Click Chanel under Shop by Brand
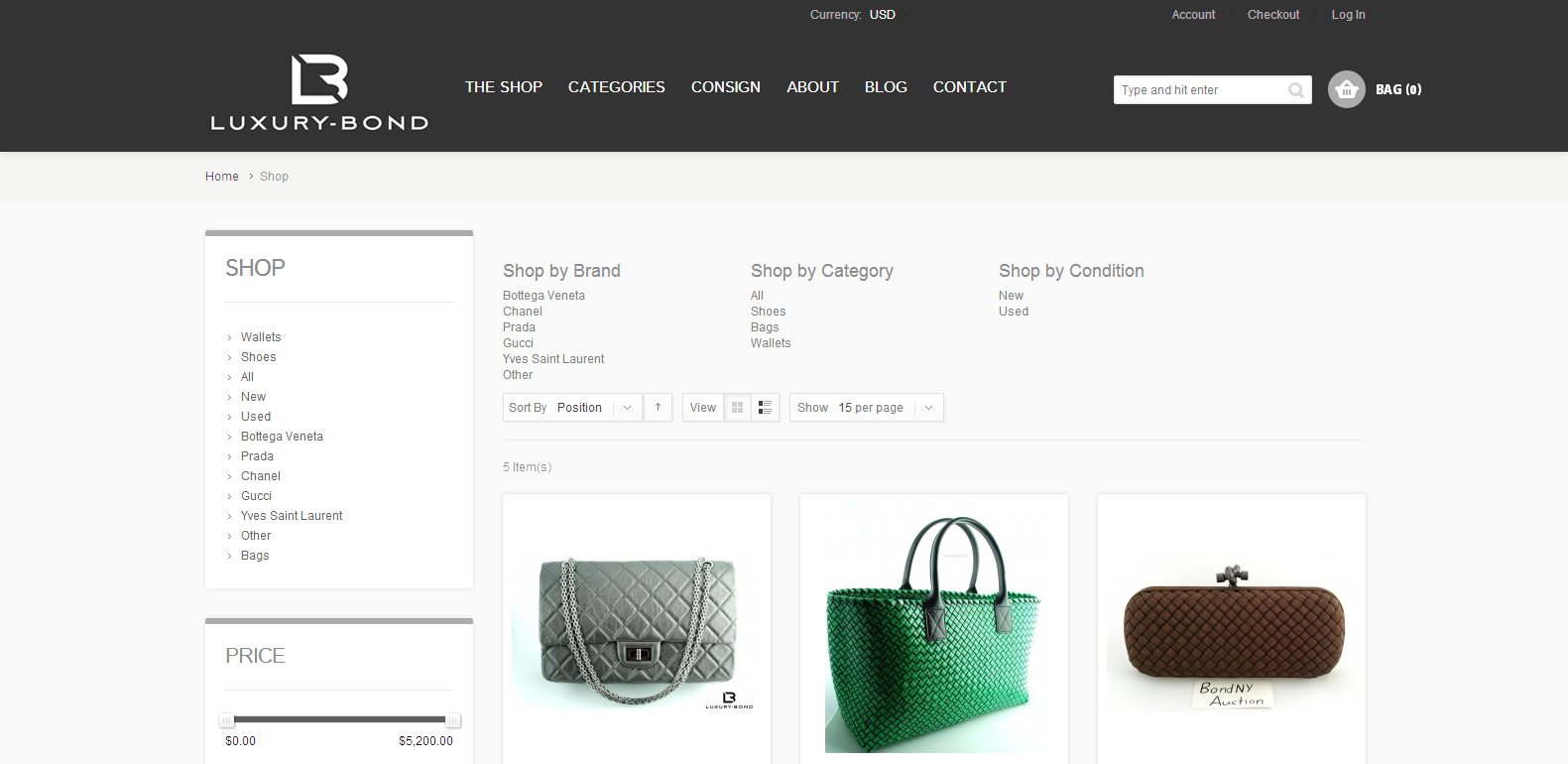 click(523, 312)
